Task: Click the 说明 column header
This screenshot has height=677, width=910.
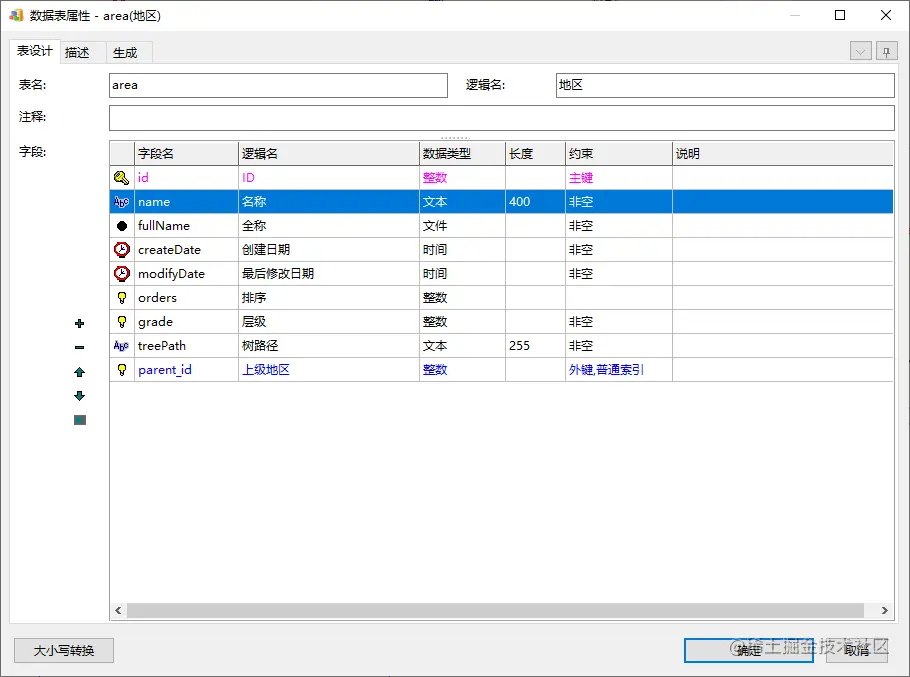Action: pos(782,154)
